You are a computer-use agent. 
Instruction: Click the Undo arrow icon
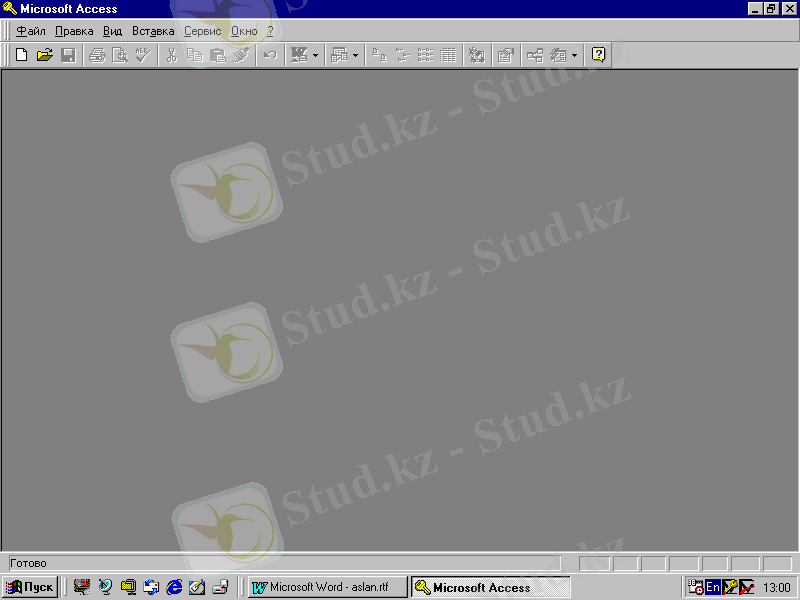point(270,55)
